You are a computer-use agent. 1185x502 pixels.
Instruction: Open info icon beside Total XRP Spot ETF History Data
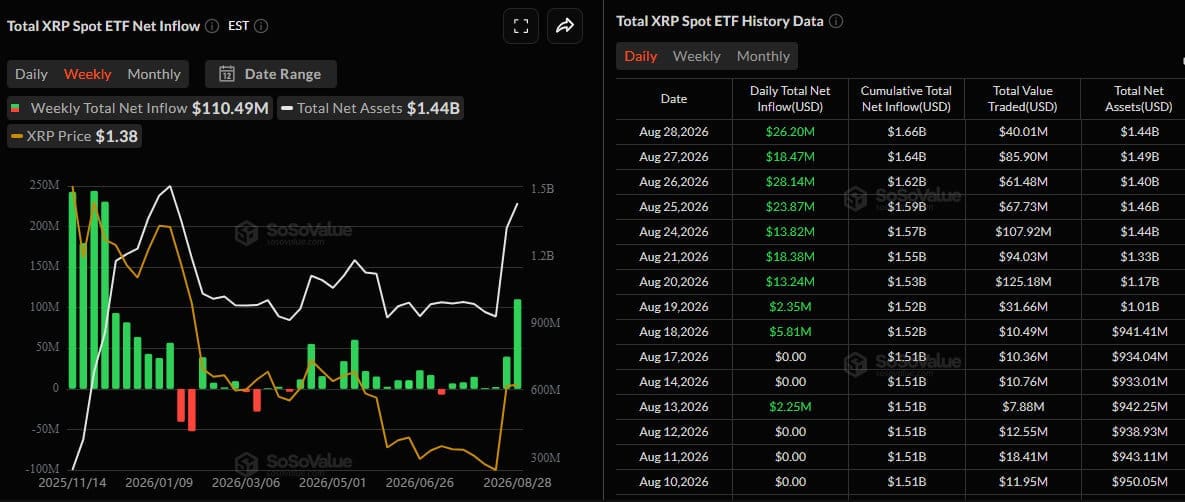(x=836, y=21)
